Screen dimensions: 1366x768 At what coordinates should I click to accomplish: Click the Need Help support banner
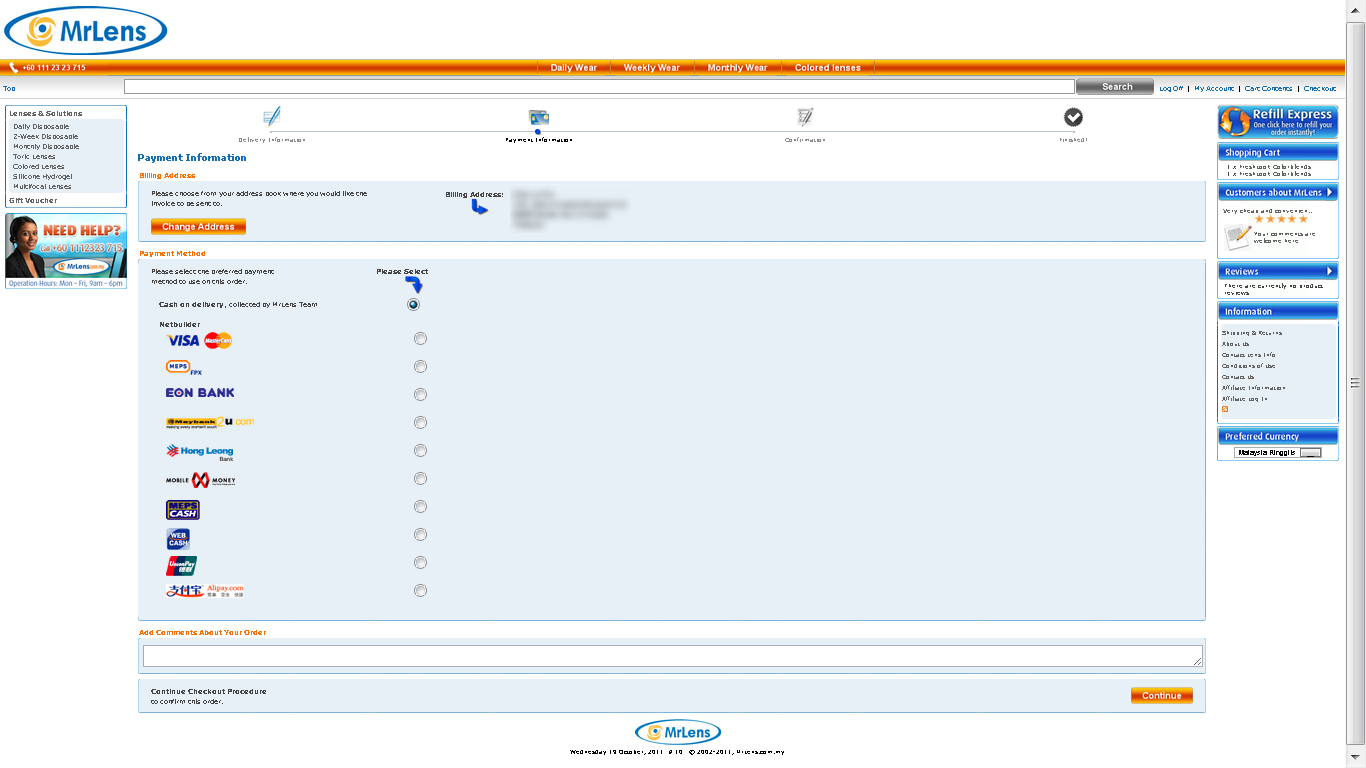[x=66, y=251]
